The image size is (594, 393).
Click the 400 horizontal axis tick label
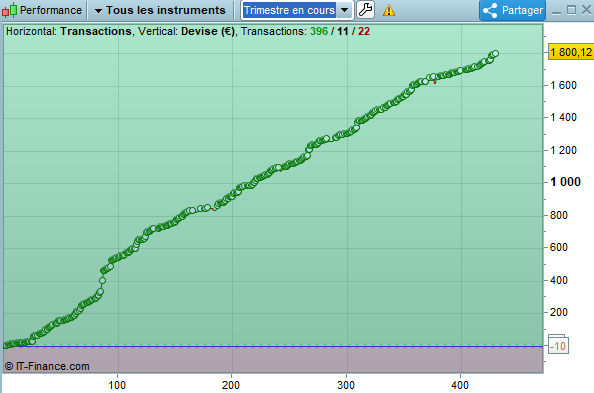click(x=460, y=385)
